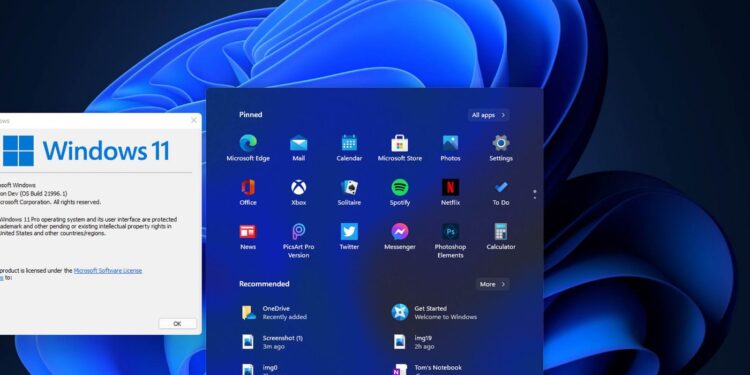The width and height of the screenshot is (750, 375).
Task: Launch Photoshop Elements
Action: click(450, 240)
